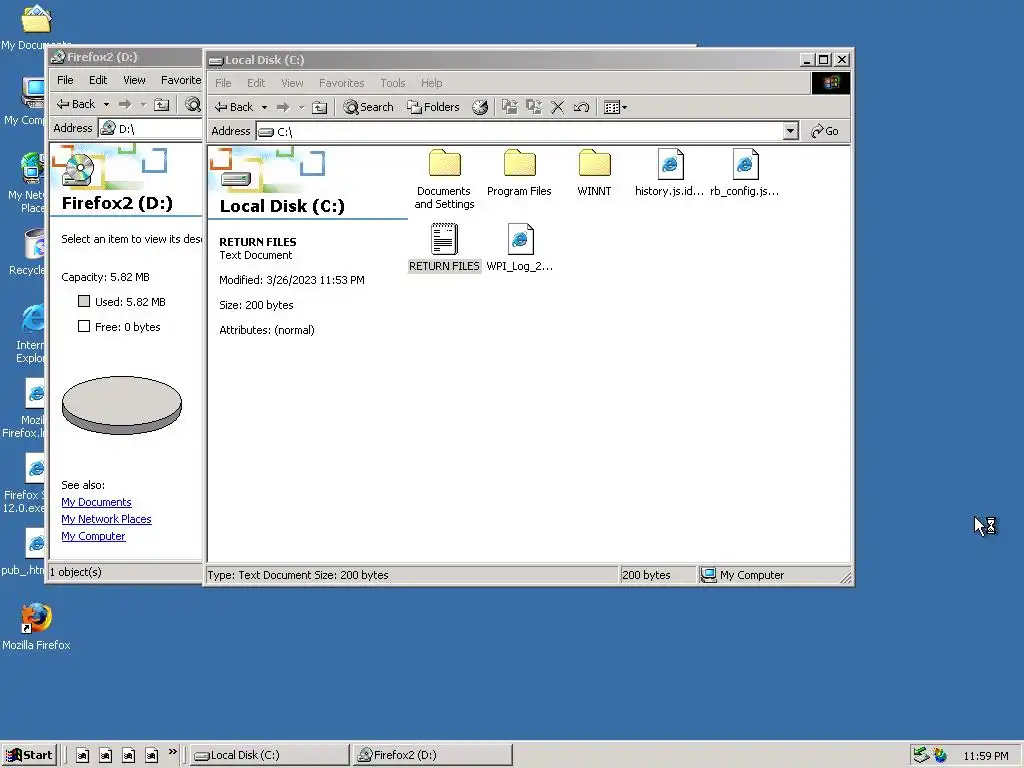Click the Go button next to address bar

(x=825, y=131)
